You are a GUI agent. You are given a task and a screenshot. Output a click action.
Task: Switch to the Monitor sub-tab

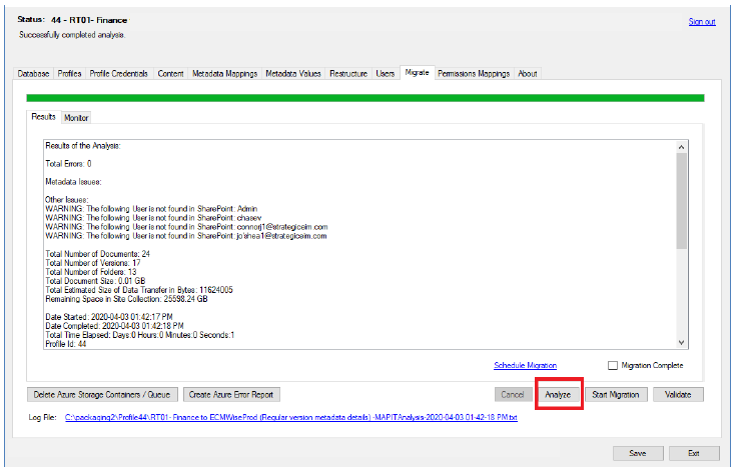pos(76,117)
